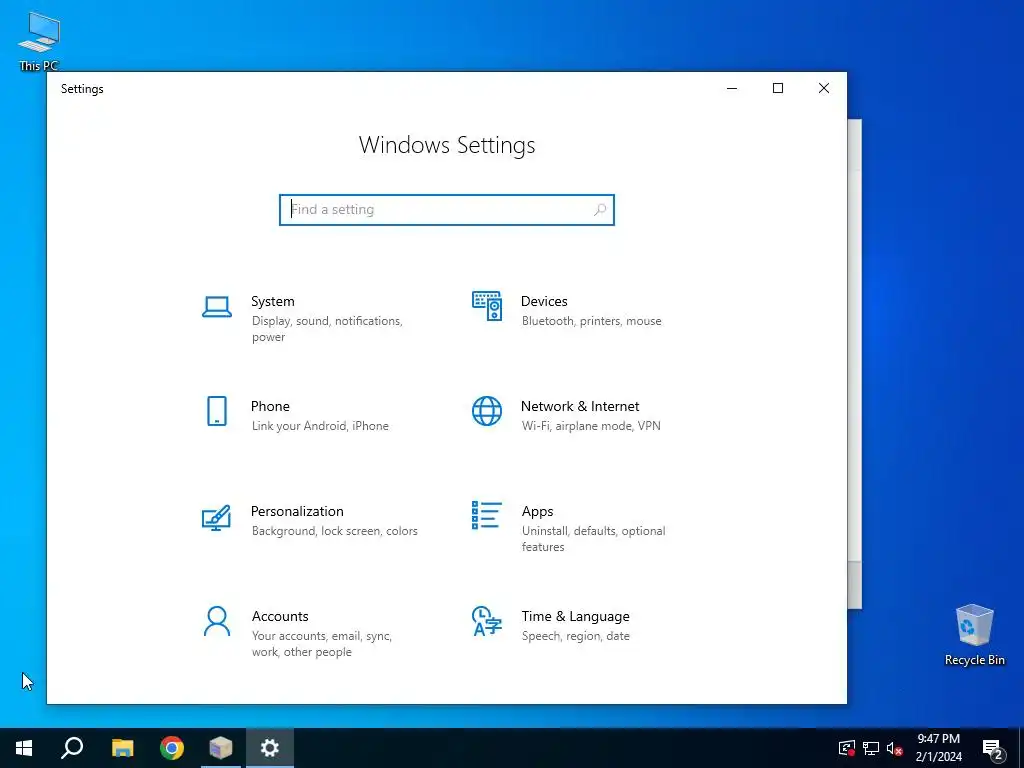
Task: Select This PC desktop icon
Action: pyautogui.click(x=39, y=41)
